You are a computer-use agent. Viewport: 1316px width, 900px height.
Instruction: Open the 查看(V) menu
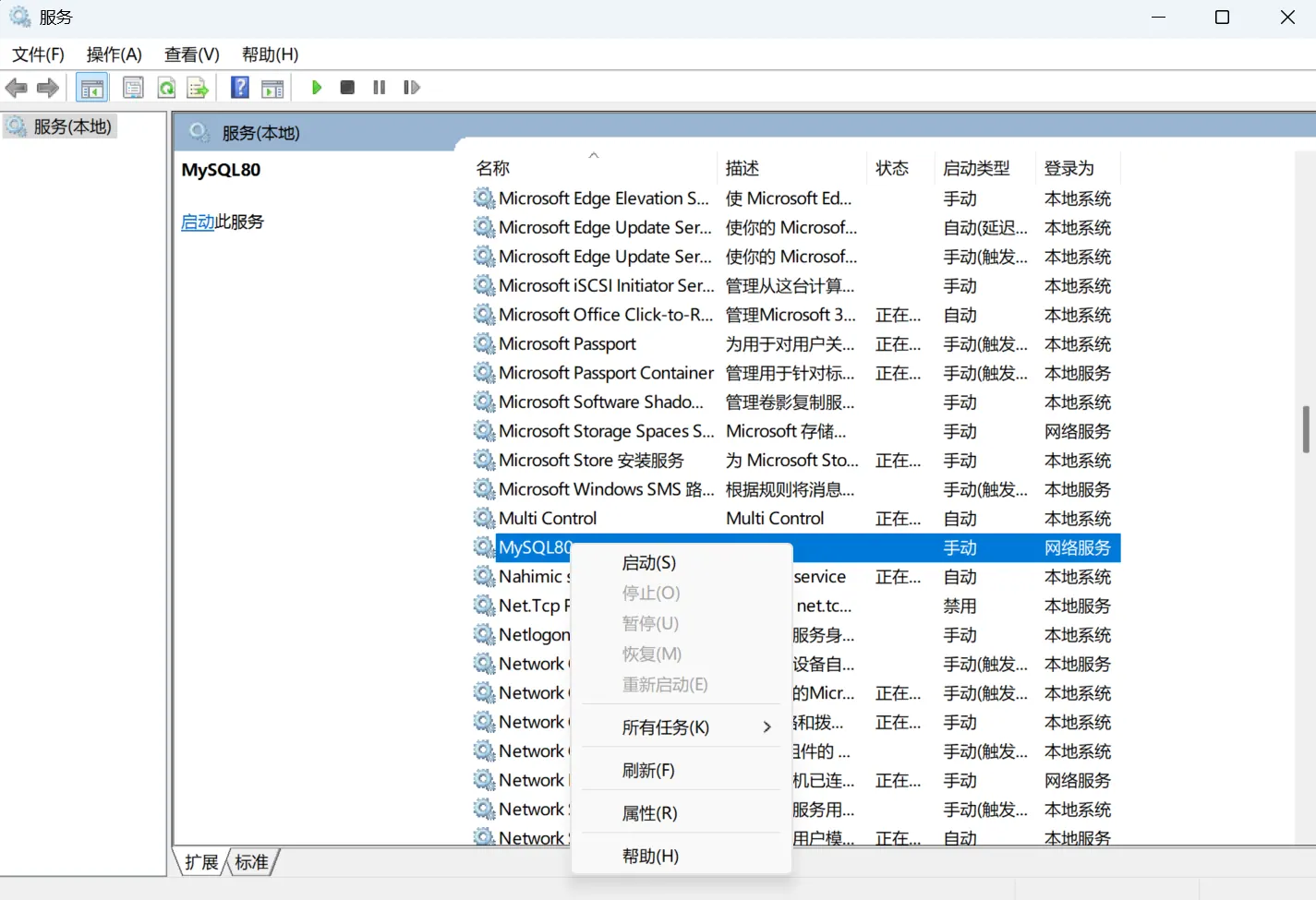191,54
